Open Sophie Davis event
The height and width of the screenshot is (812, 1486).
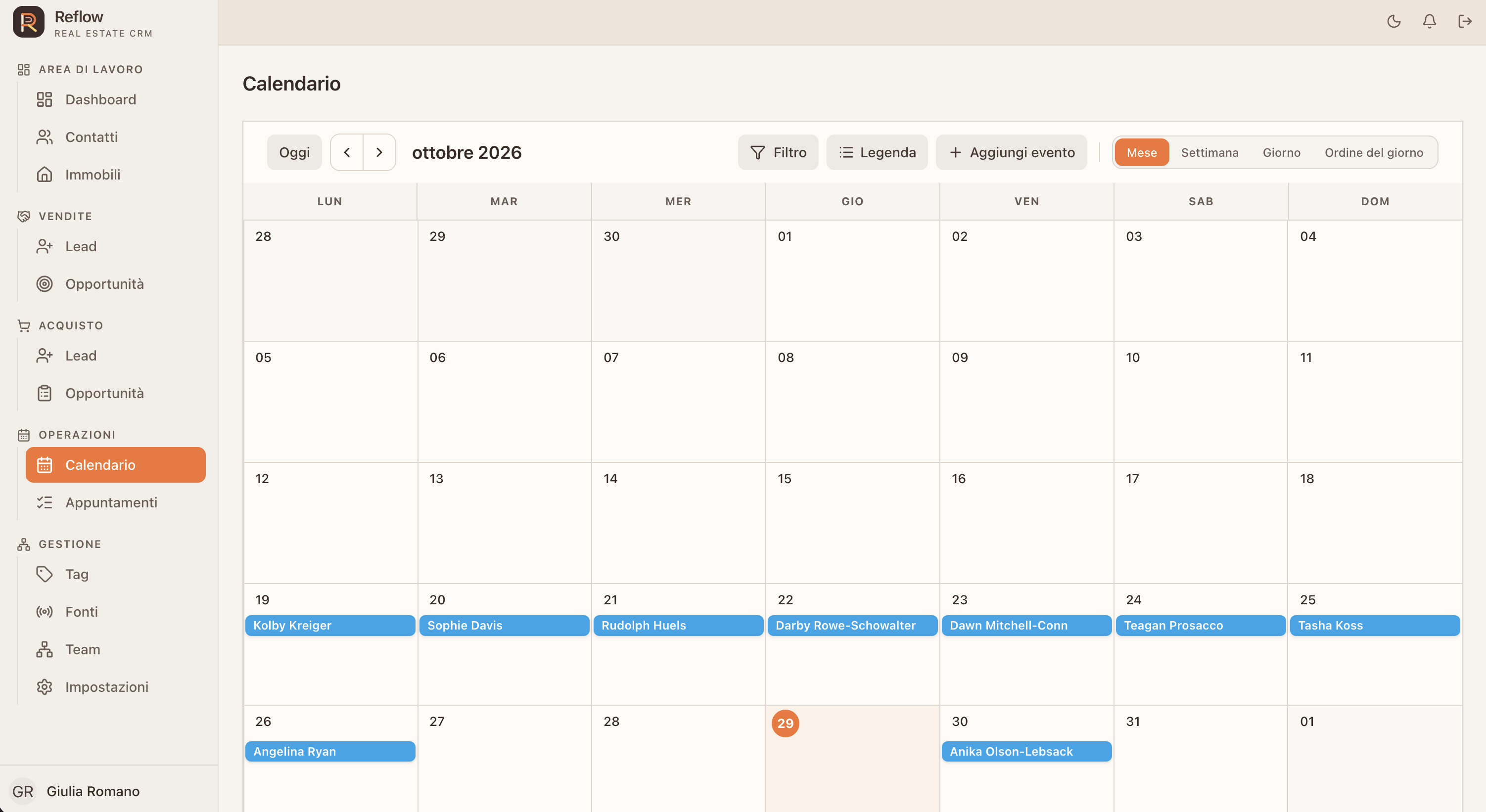point(504,625)
